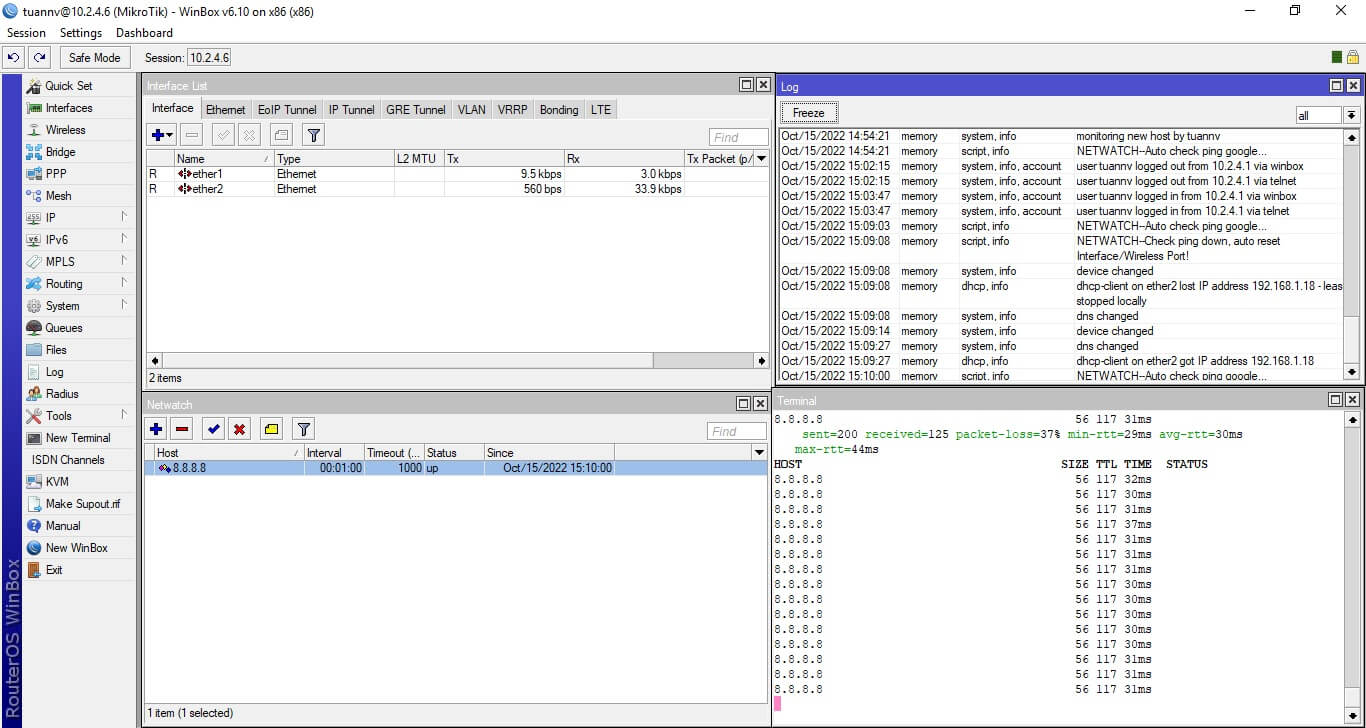The height and width of the screenshot is (728, 1366).
Task: Open the Mesh sidebar entry
Action: click(x=58, y=196)
